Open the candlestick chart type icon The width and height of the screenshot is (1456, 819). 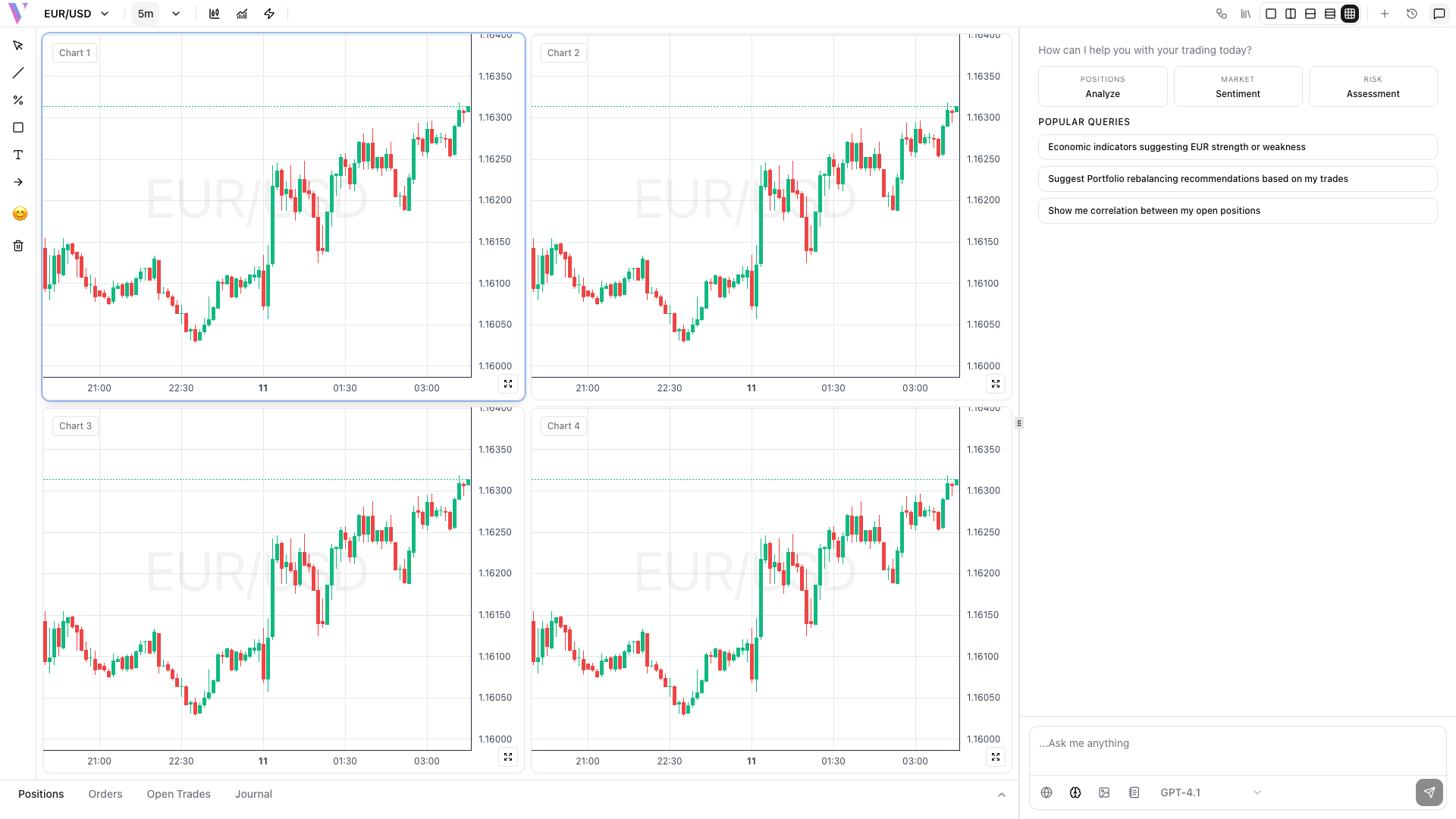tap(215, 14)
